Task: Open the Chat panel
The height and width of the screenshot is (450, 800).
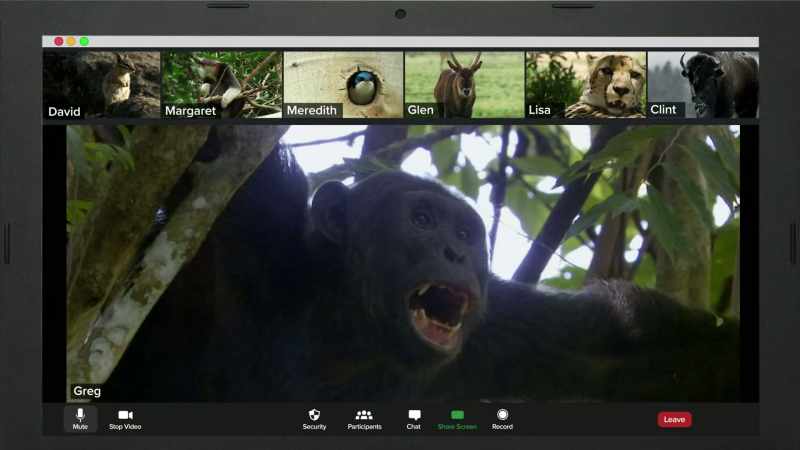Action: [x=414, y=419]
